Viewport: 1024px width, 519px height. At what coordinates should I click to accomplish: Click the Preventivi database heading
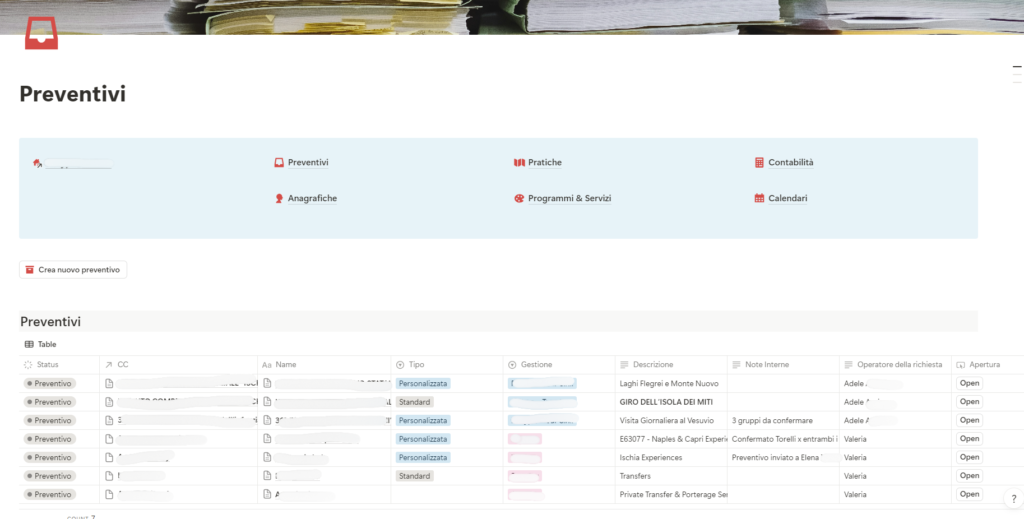(x=50, y=322)
